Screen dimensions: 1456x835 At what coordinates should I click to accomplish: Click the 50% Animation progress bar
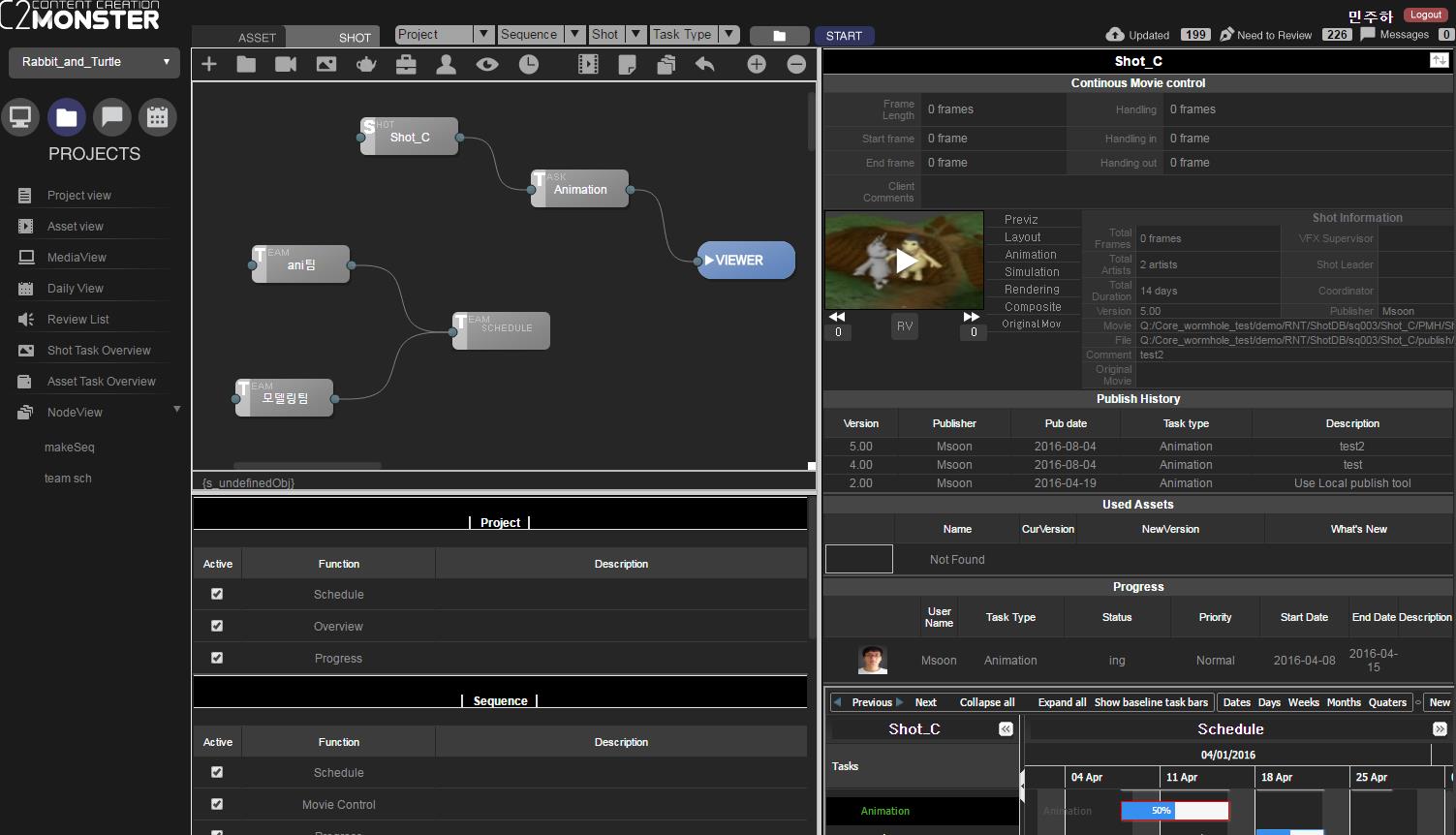[x=1174, y=810]
